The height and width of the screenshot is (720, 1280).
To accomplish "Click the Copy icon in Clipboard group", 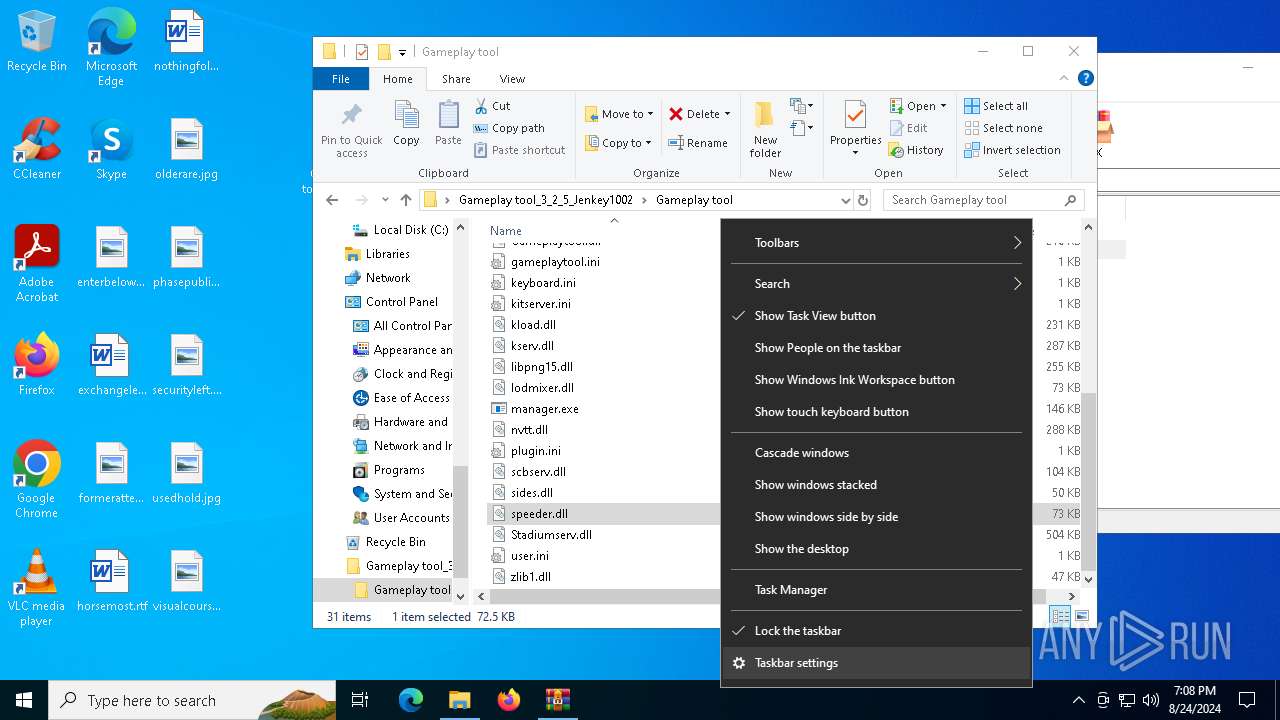I will coord(406,124).
